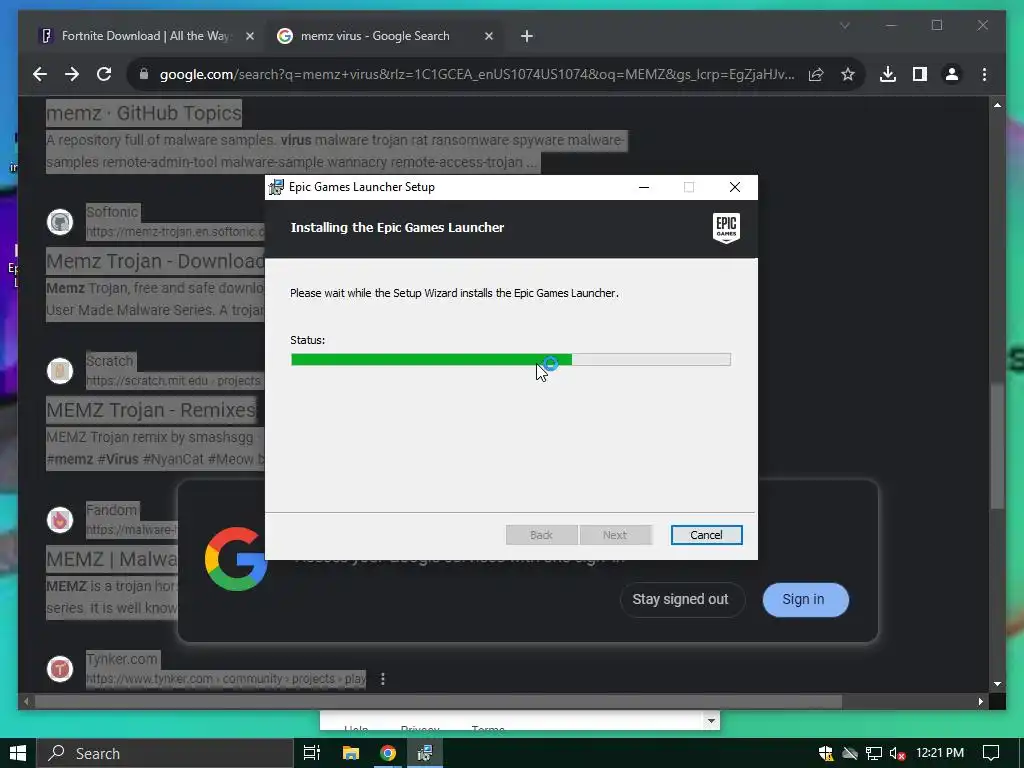Click horizontal scrollbar right arrow

click(x=981, y=701)
